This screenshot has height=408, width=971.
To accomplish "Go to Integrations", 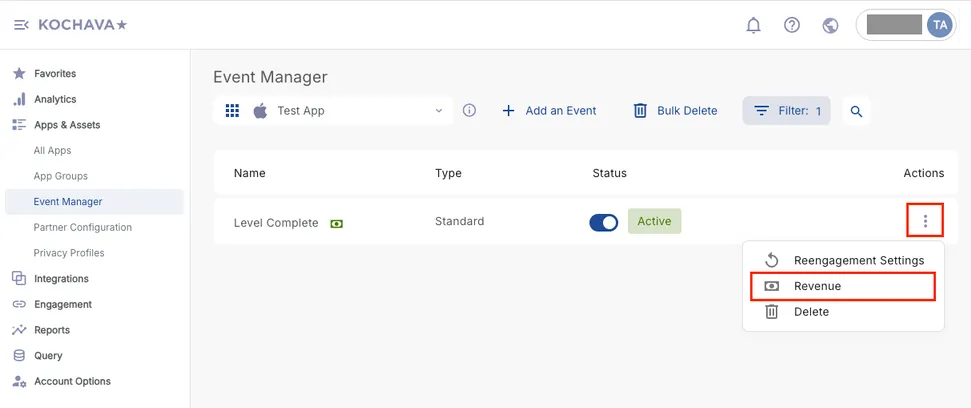I will coord(61,279).
